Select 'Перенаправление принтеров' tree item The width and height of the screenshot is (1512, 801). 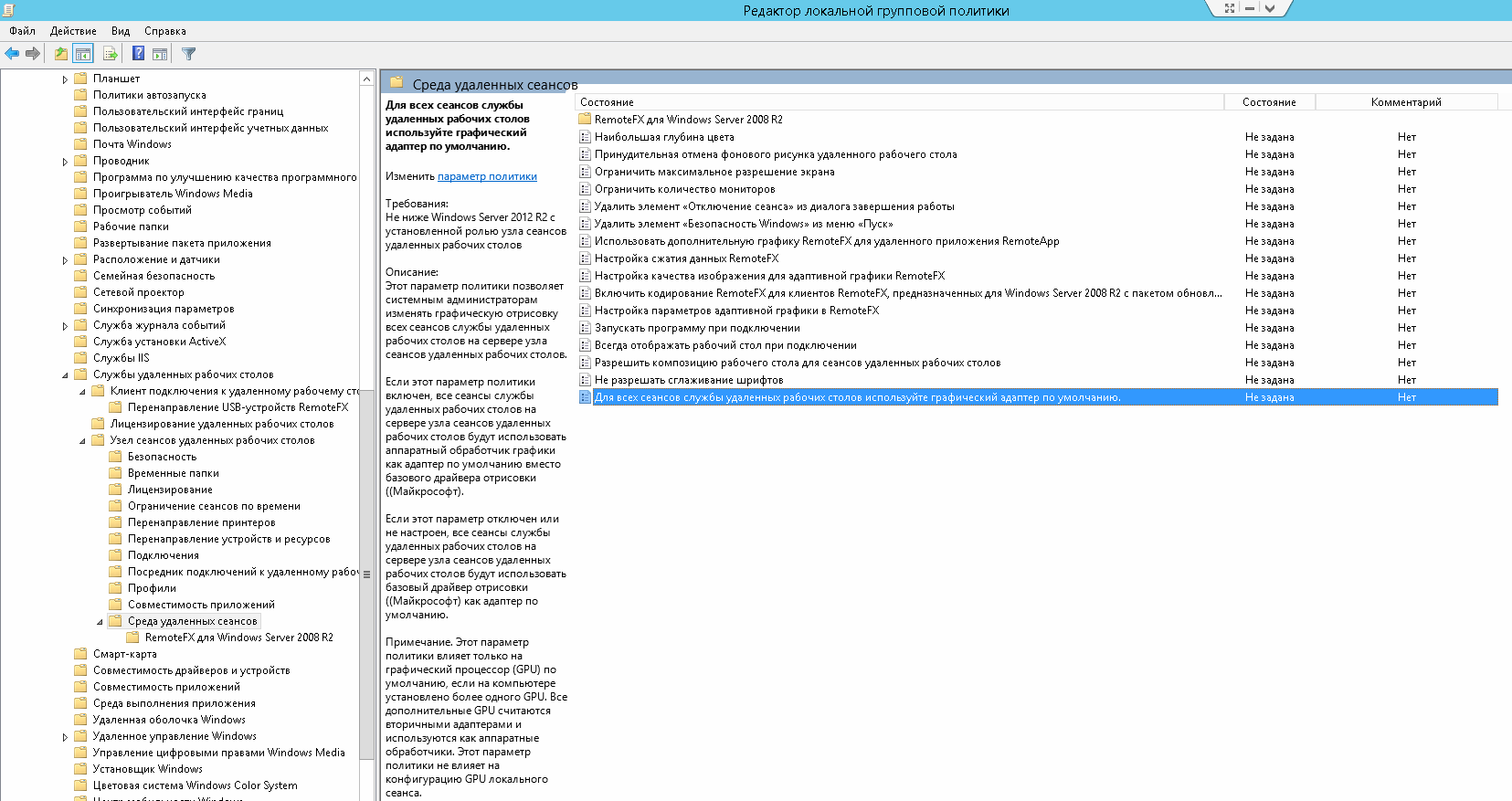[x=202, y=522]
